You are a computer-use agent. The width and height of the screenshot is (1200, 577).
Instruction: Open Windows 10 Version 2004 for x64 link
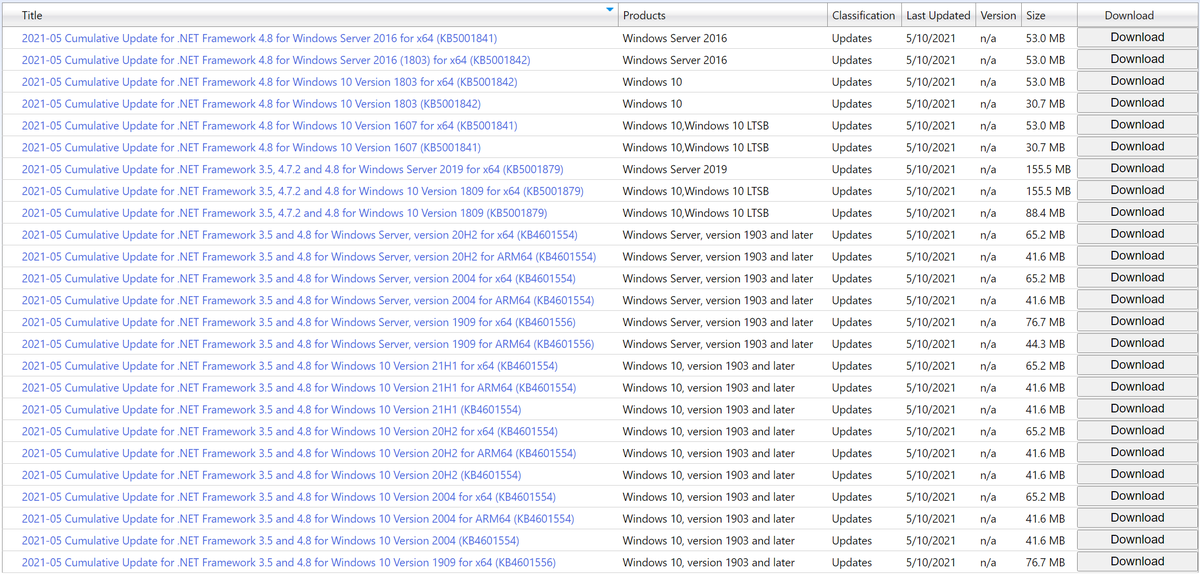click(288, 497)
